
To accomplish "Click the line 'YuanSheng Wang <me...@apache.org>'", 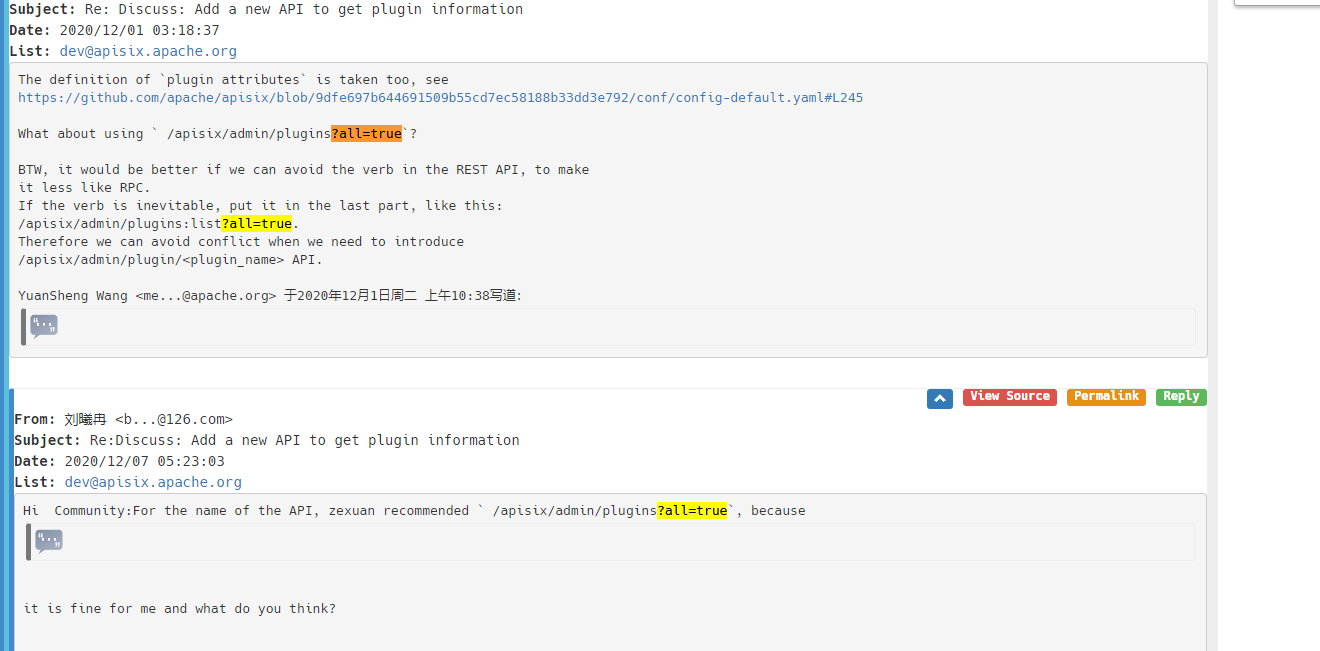I will coord(270,296).
